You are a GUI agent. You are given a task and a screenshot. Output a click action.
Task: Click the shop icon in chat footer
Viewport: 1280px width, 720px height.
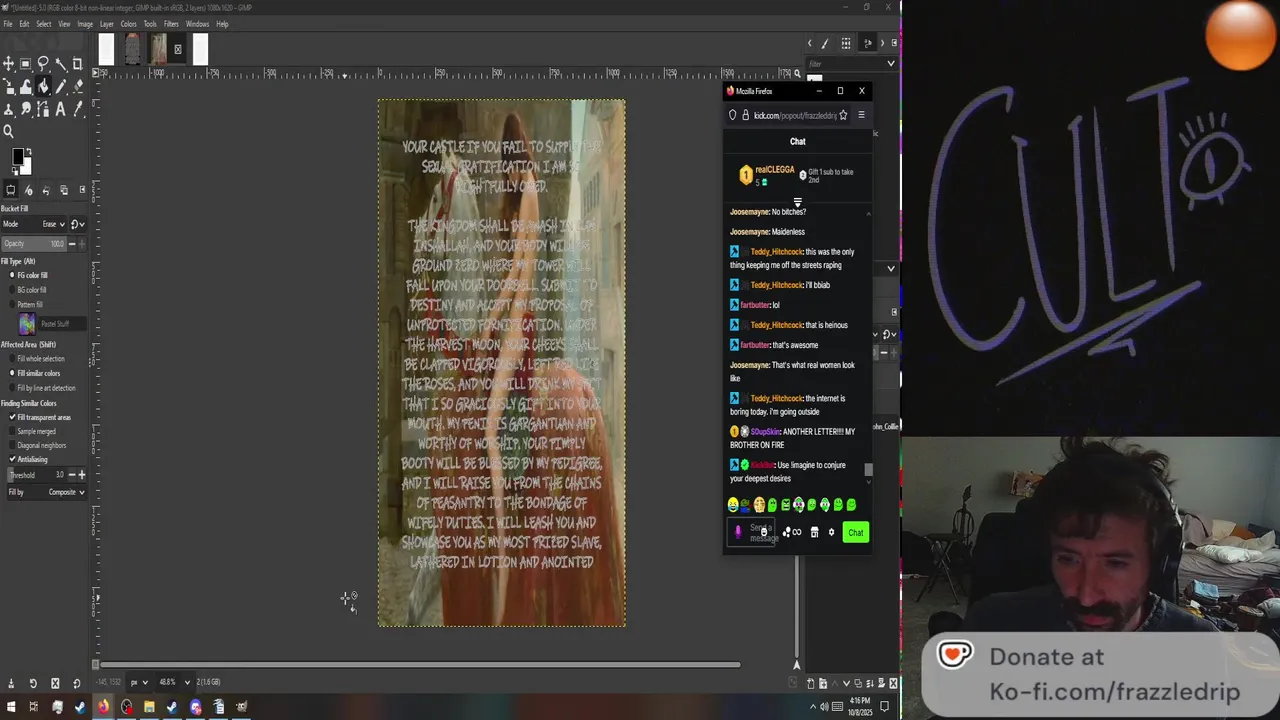click(814, 532)
